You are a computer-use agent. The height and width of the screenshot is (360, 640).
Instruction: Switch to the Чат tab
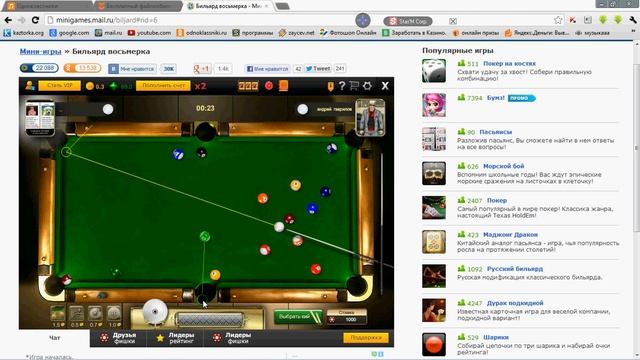coord(55,338)
